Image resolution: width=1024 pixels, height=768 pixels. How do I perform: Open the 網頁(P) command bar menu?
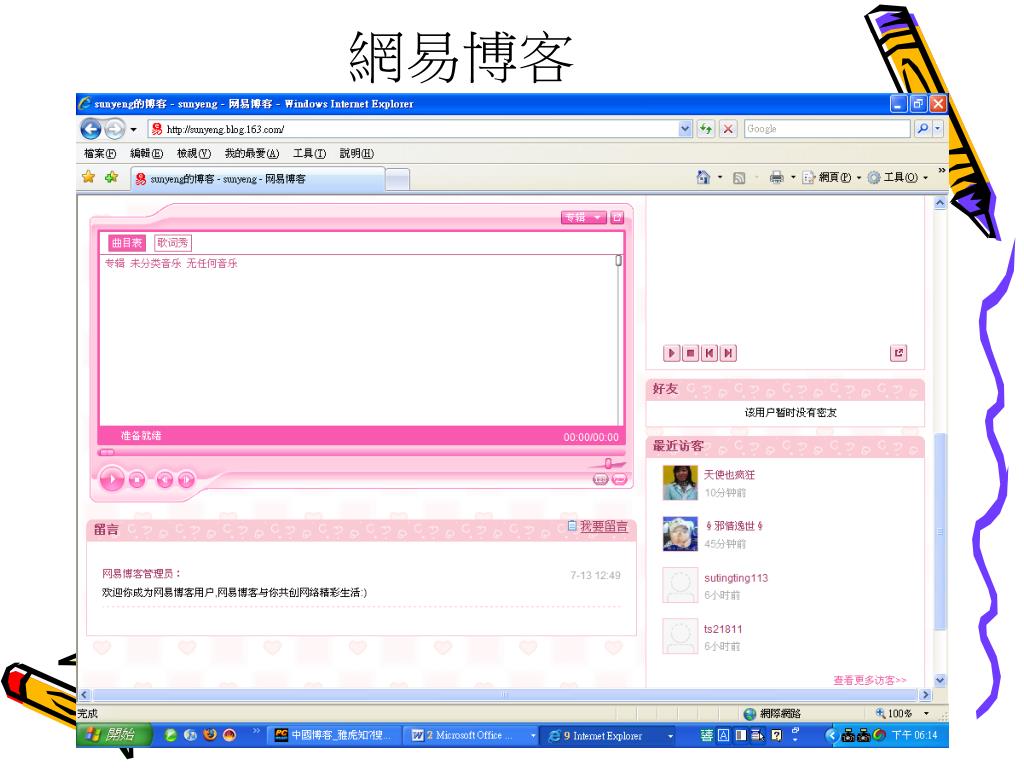click(x=832, y=177)
